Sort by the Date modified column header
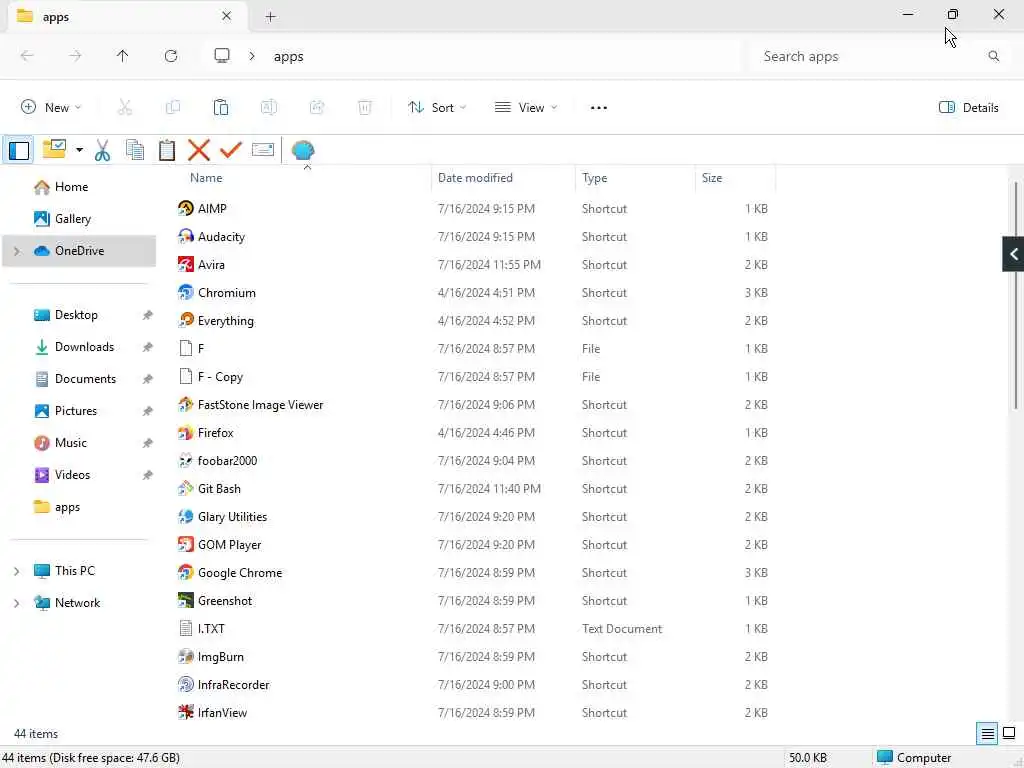1024x768 pixels. tap(475, 178)
